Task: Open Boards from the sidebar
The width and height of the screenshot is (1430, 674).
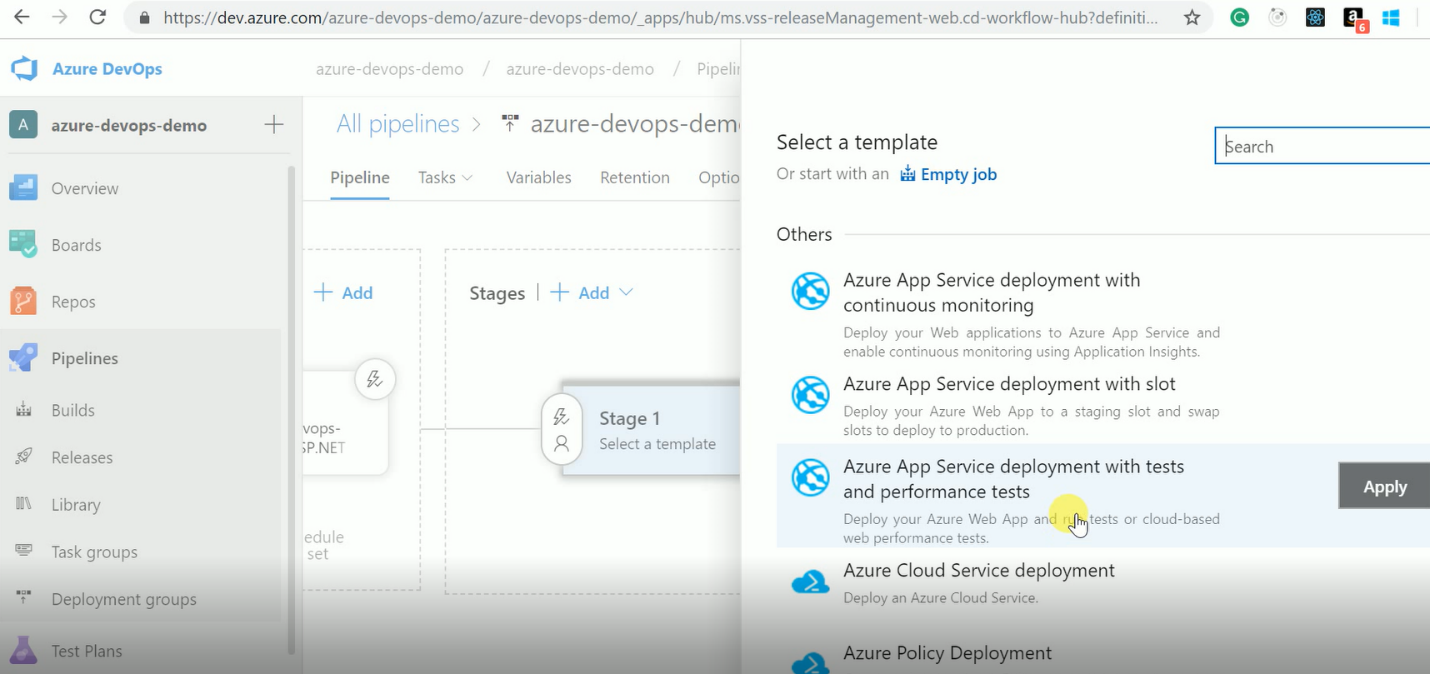Action: click(76, 245)
